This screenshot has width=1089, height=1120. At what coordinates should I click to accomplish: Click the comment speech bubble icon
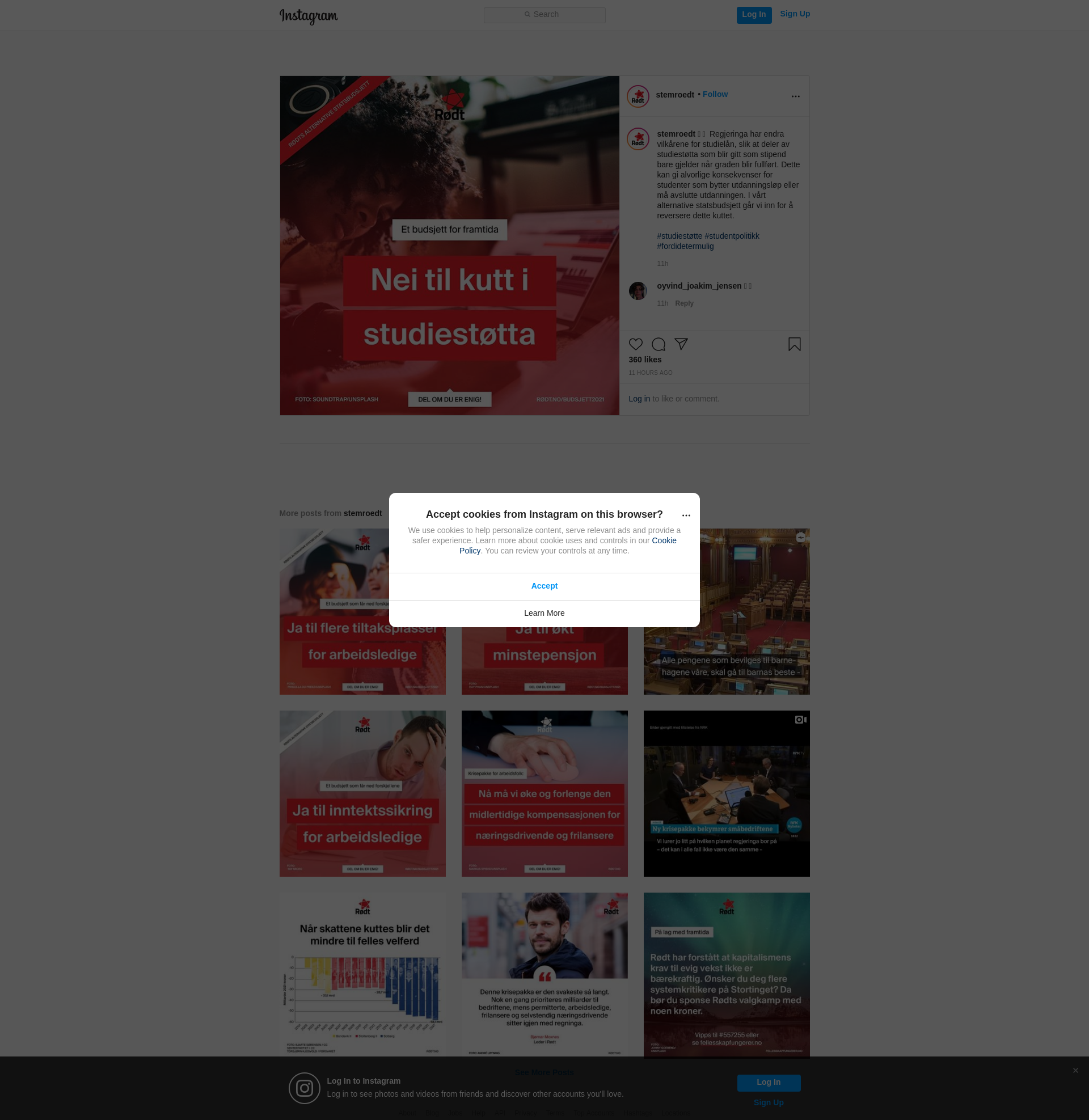pos(659,344)
